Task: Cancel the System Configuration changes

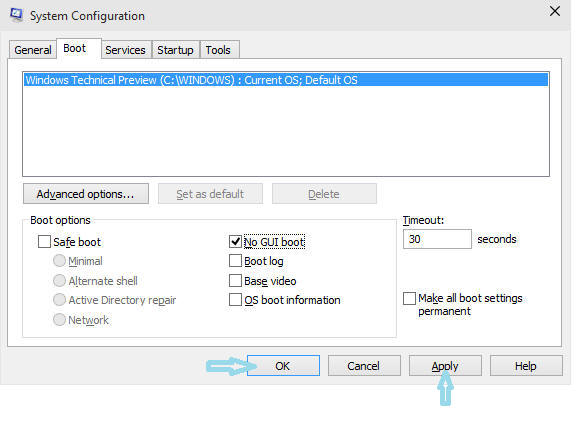Action: coord(364,366)
